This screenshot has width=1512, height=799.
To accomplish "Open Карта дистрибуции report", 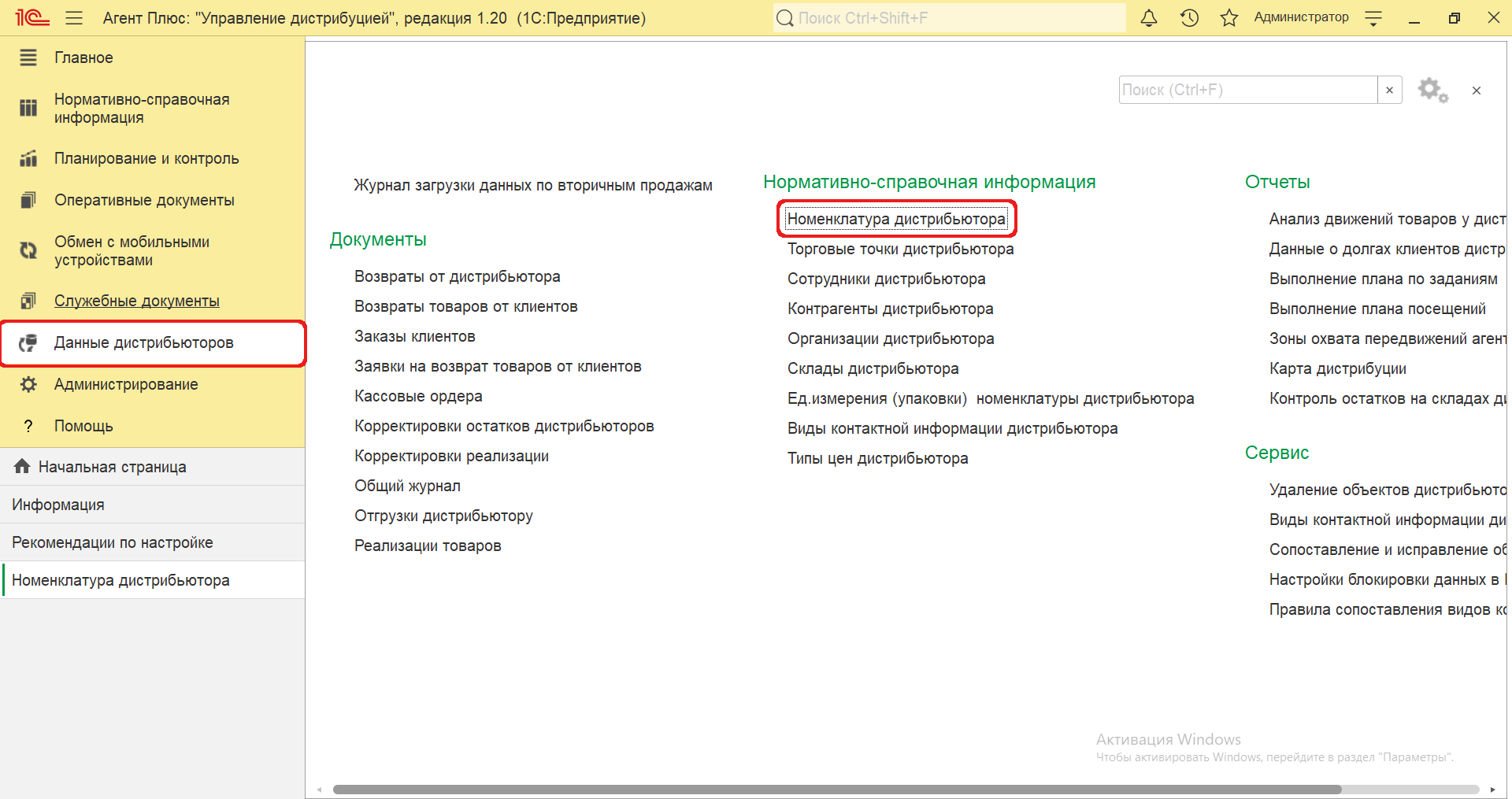I will (x=1337, y=368).
